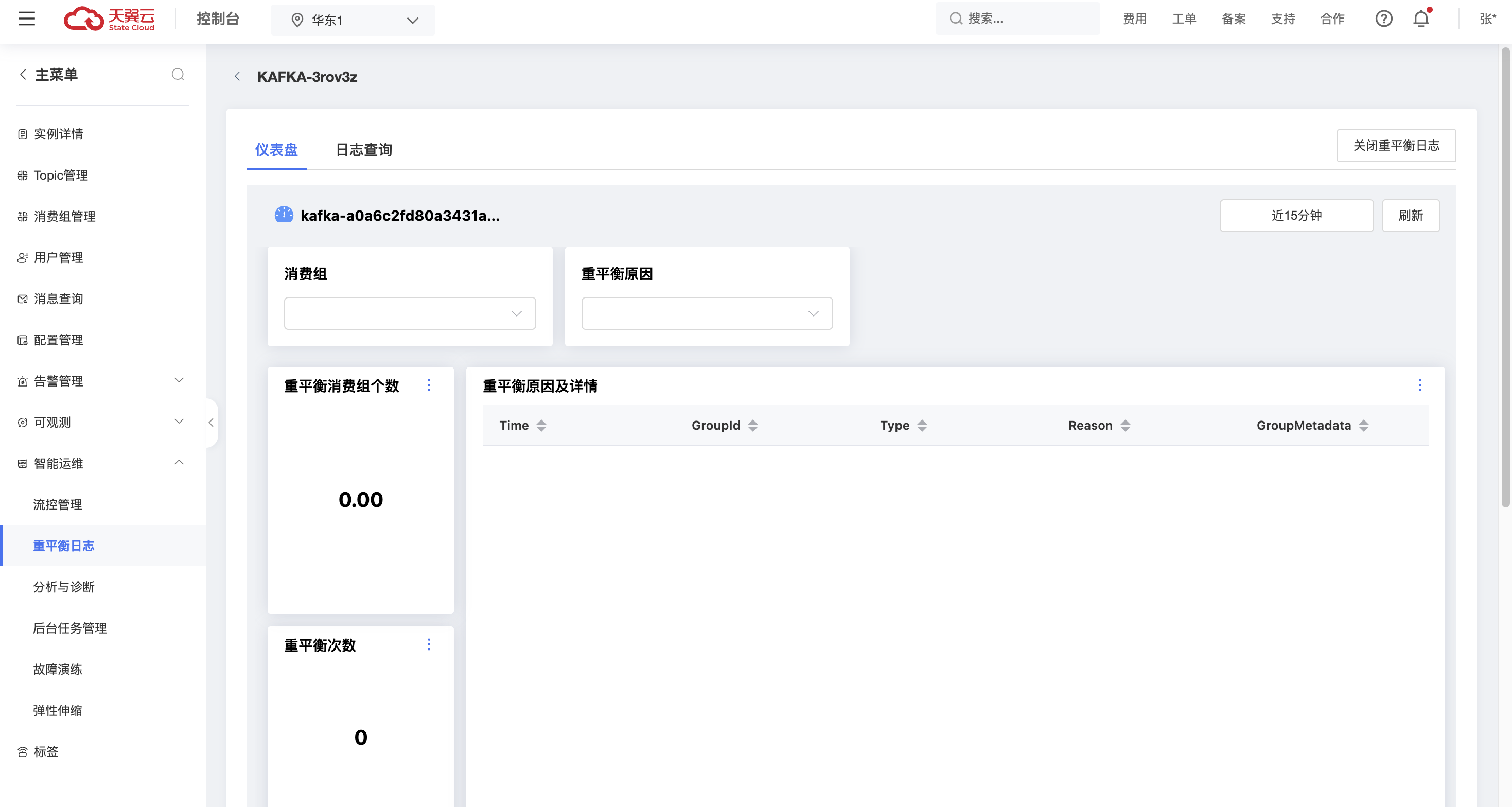
Task: Click the kafka-a0a6c2fd80a3431a... dashboard name
Action: (x=400, y=216)
